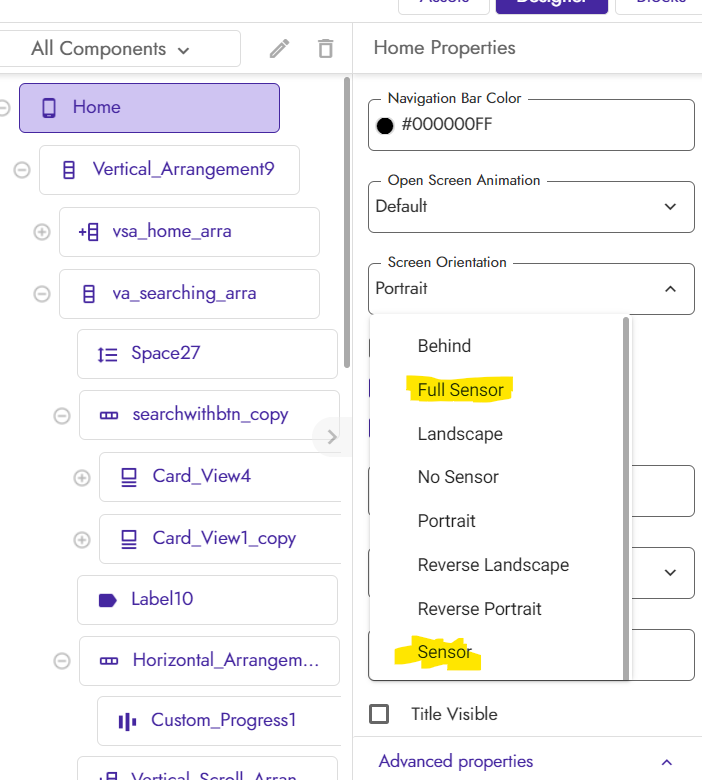
Task: Toggle the Title Visible checkbox
Action: click(x=379, y=714)
